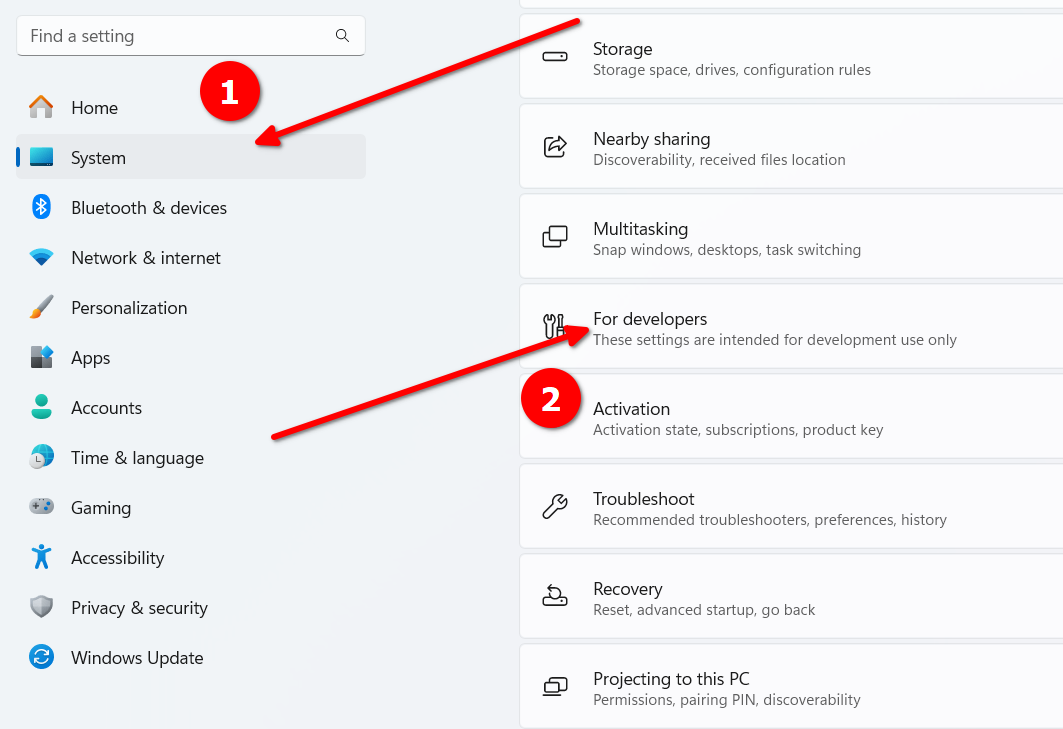
Task: Open Nearby sharing settings
Action: [791, 146]
